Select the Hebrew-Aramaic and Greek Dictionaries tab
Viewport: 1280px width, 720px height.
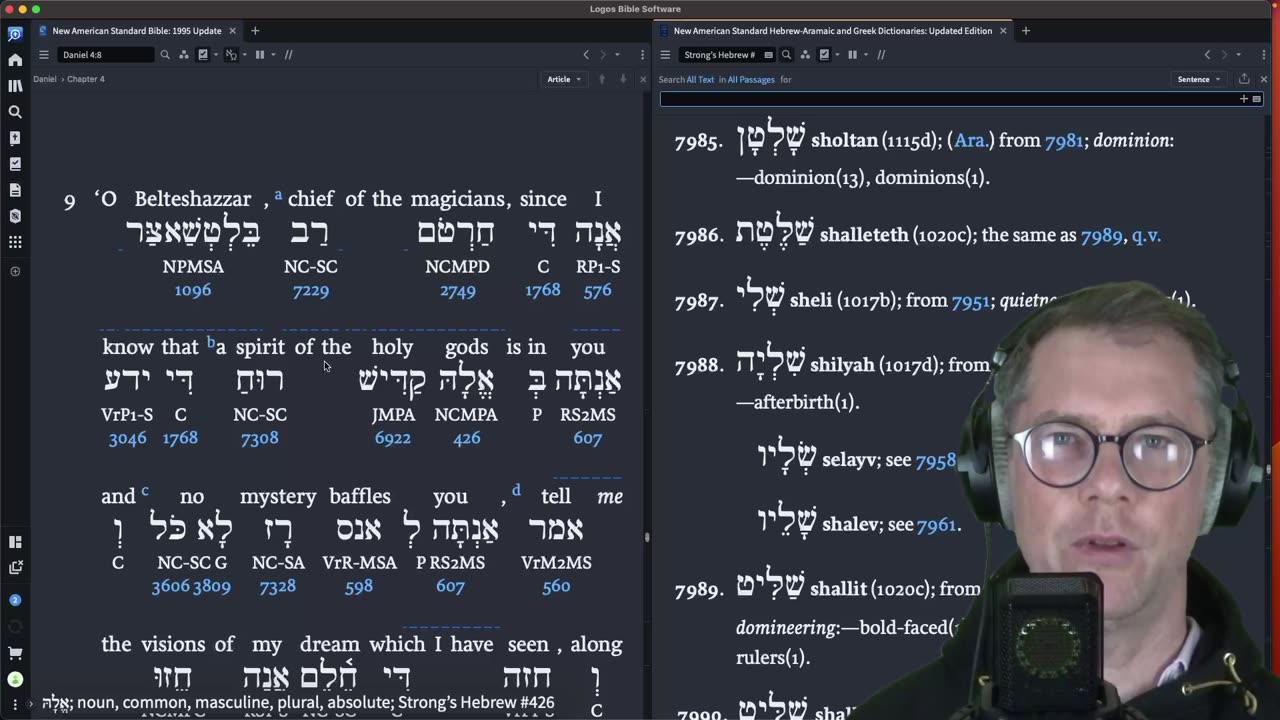point(833,31)
